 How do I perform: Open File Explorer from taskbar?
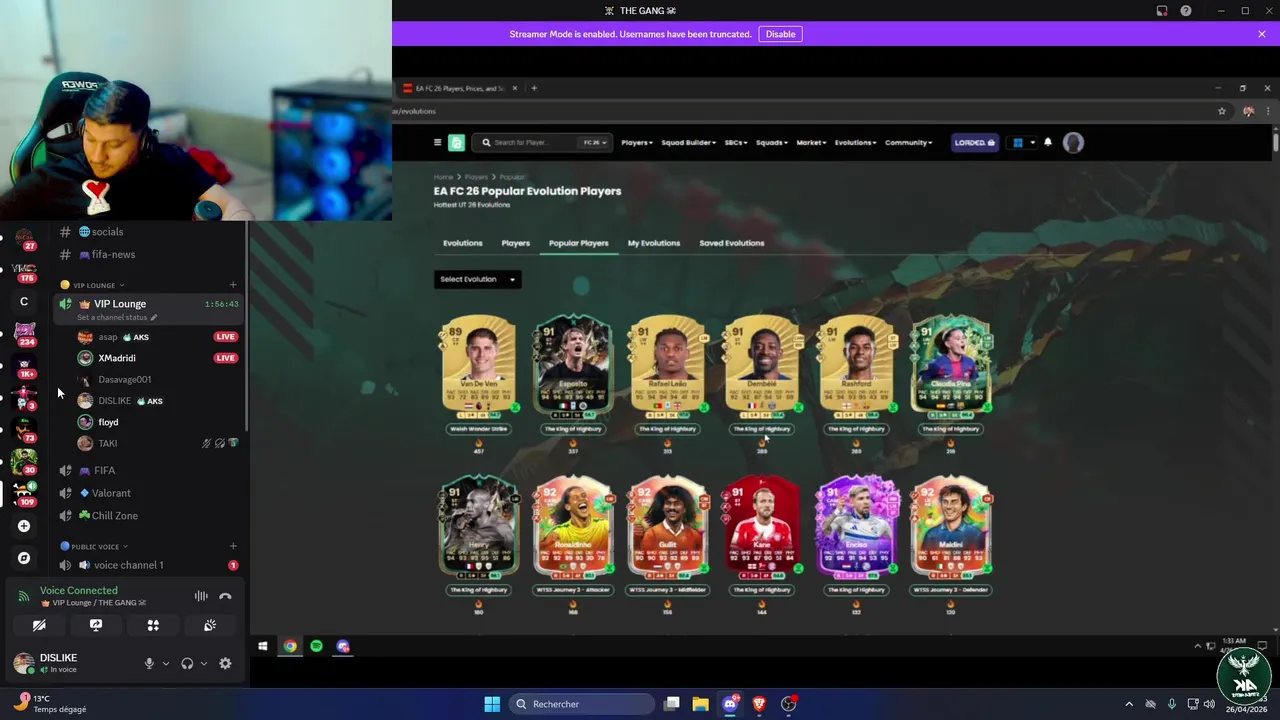[700, 704]
